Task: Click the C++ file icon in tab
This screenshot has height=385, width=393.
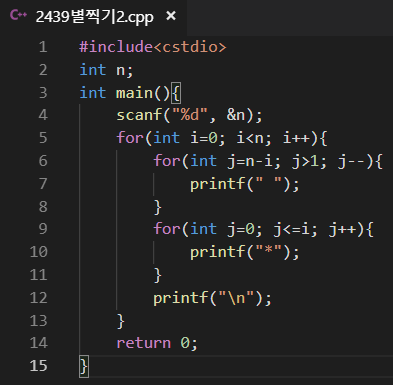Action: 18,15
